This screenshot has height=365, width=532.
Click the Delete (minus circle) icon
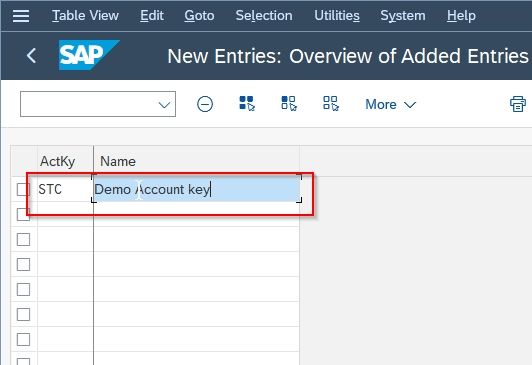click(x=205, y=104)
